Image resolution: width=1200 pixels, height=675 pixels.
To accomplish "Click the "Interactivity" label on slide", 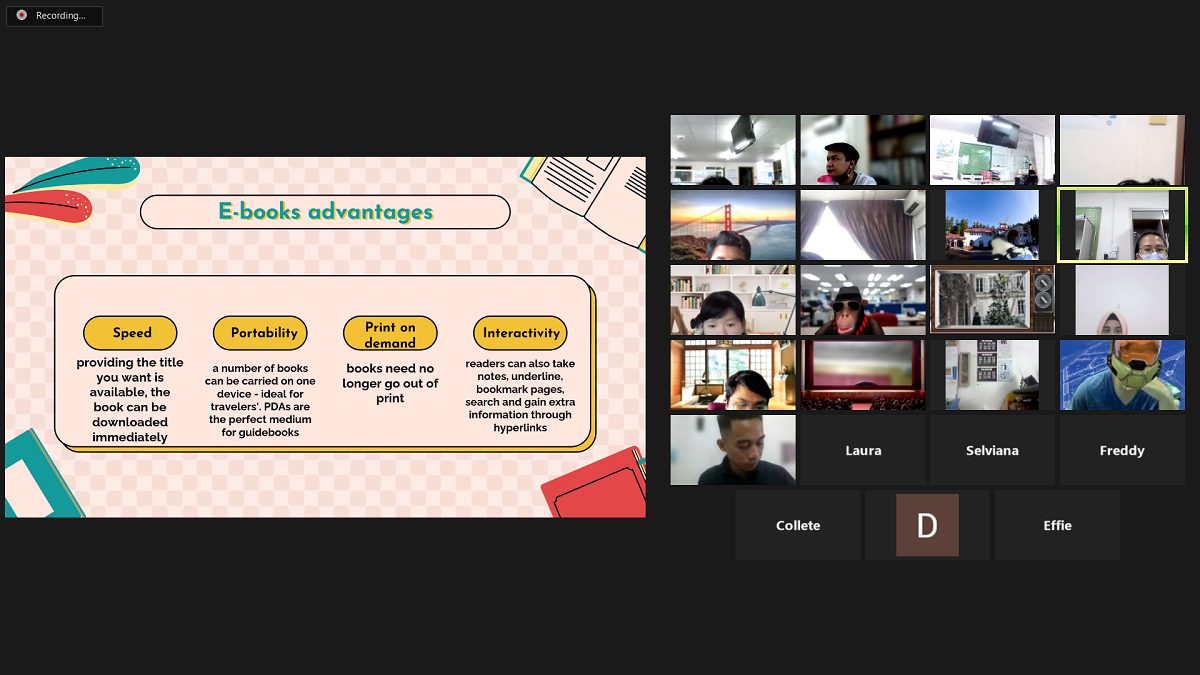I will [x=521, y=333].
